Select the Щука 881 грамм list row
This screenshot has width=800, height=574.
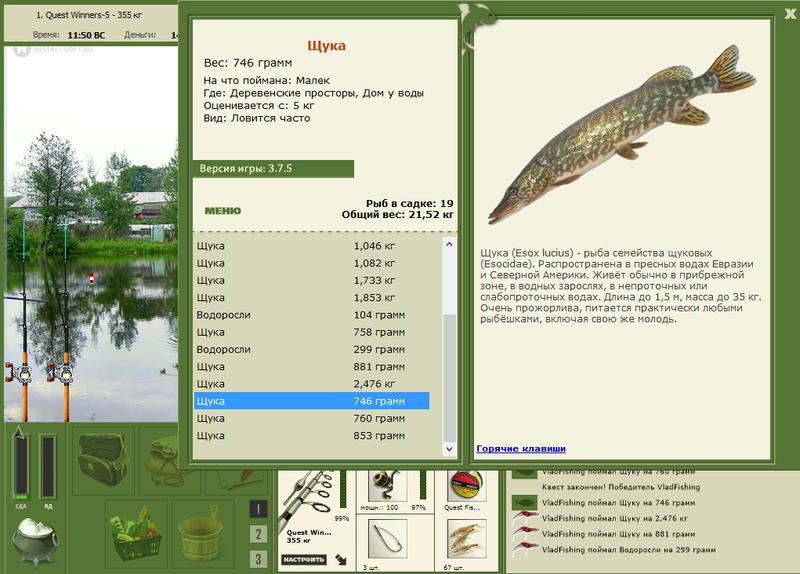311,367
